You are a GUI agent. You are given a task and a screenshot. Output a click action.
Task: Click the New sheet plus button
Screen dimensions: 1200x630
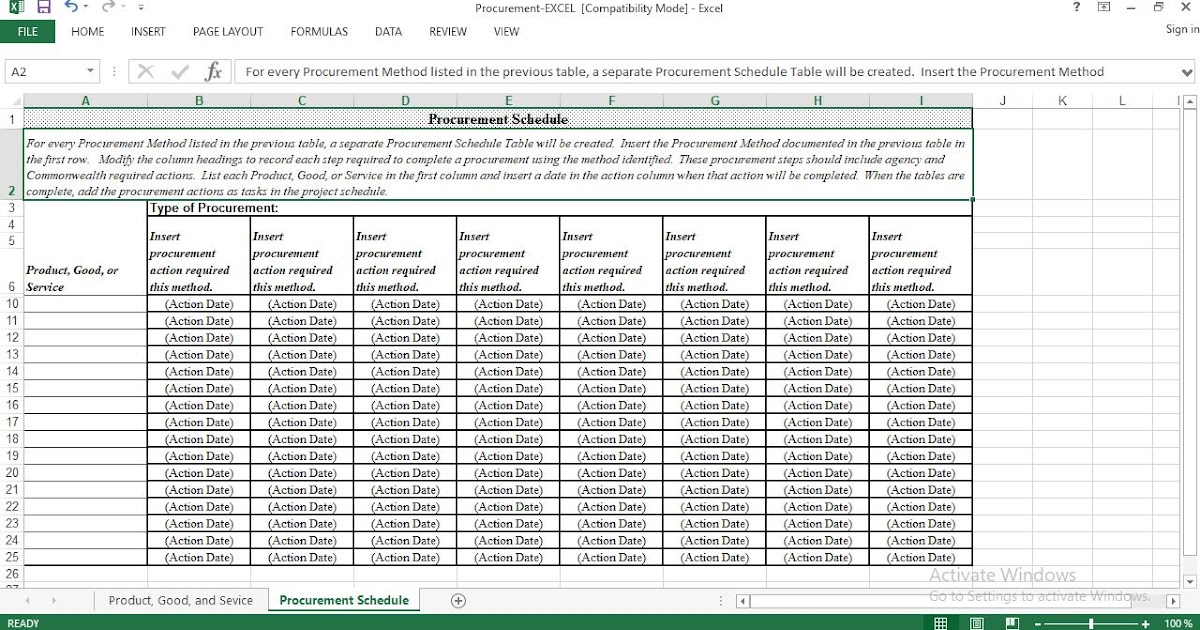(x=458, y=601)
